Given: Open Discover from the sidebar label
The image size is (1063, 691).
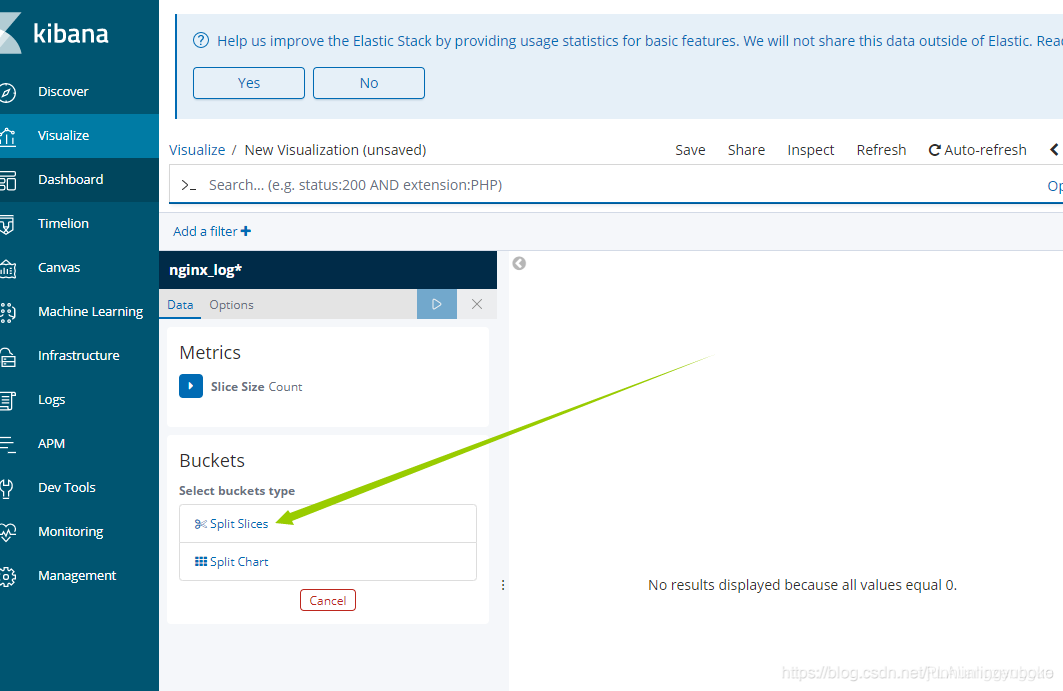Looking at the screenshot, I should tap(63, 92).
